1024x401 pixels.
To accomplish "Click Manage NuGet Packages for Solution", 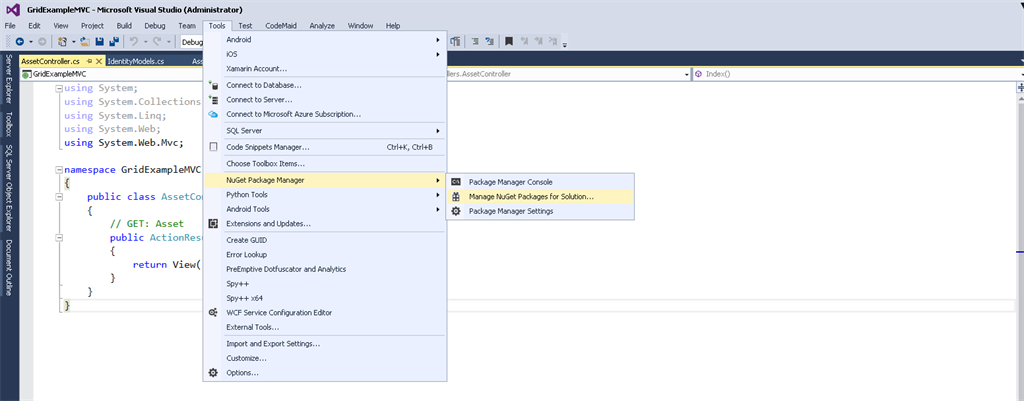I will tap(530, 196).
